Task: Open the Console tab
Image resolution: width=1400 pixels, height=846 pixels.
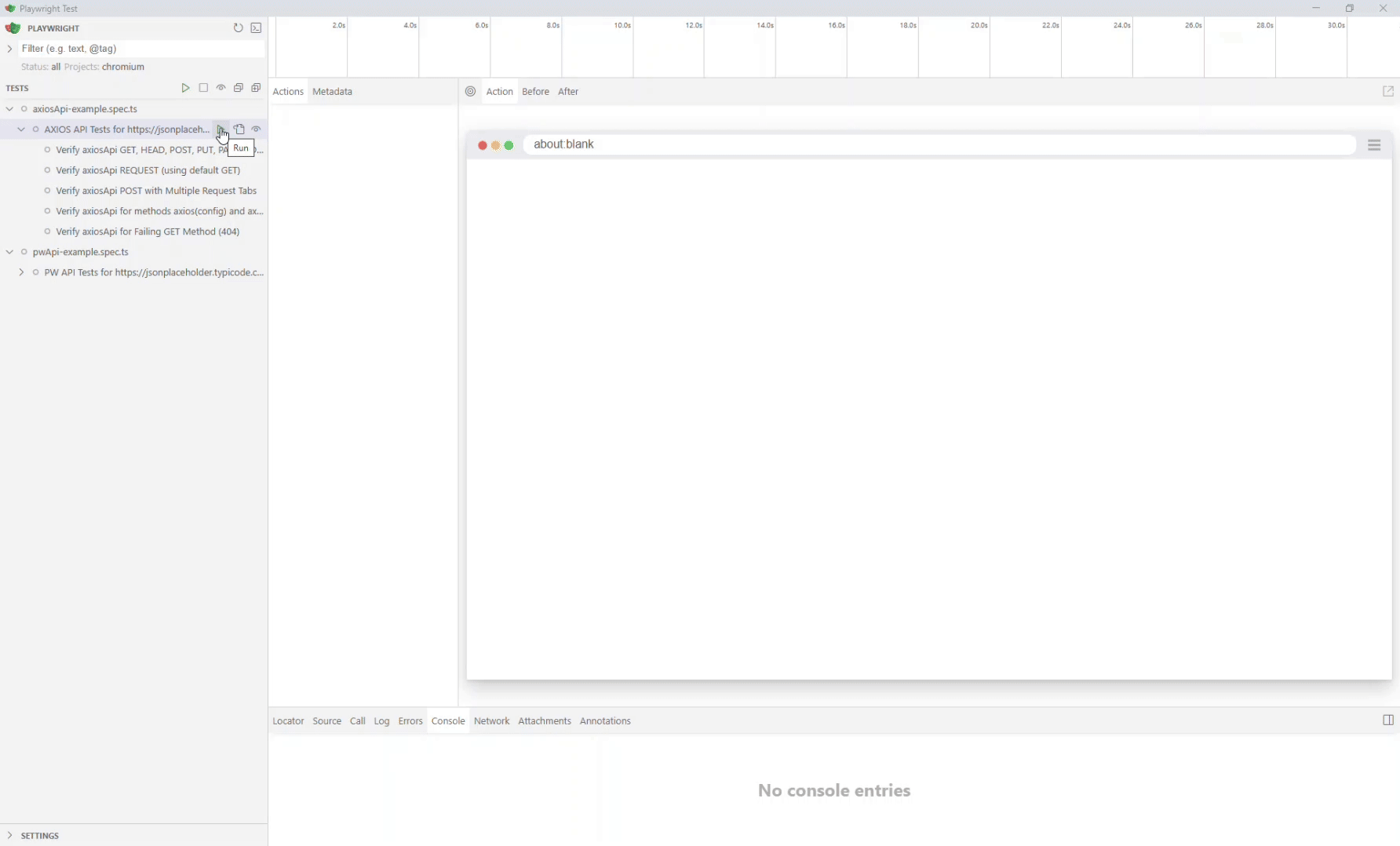Action: coord(448,721)
